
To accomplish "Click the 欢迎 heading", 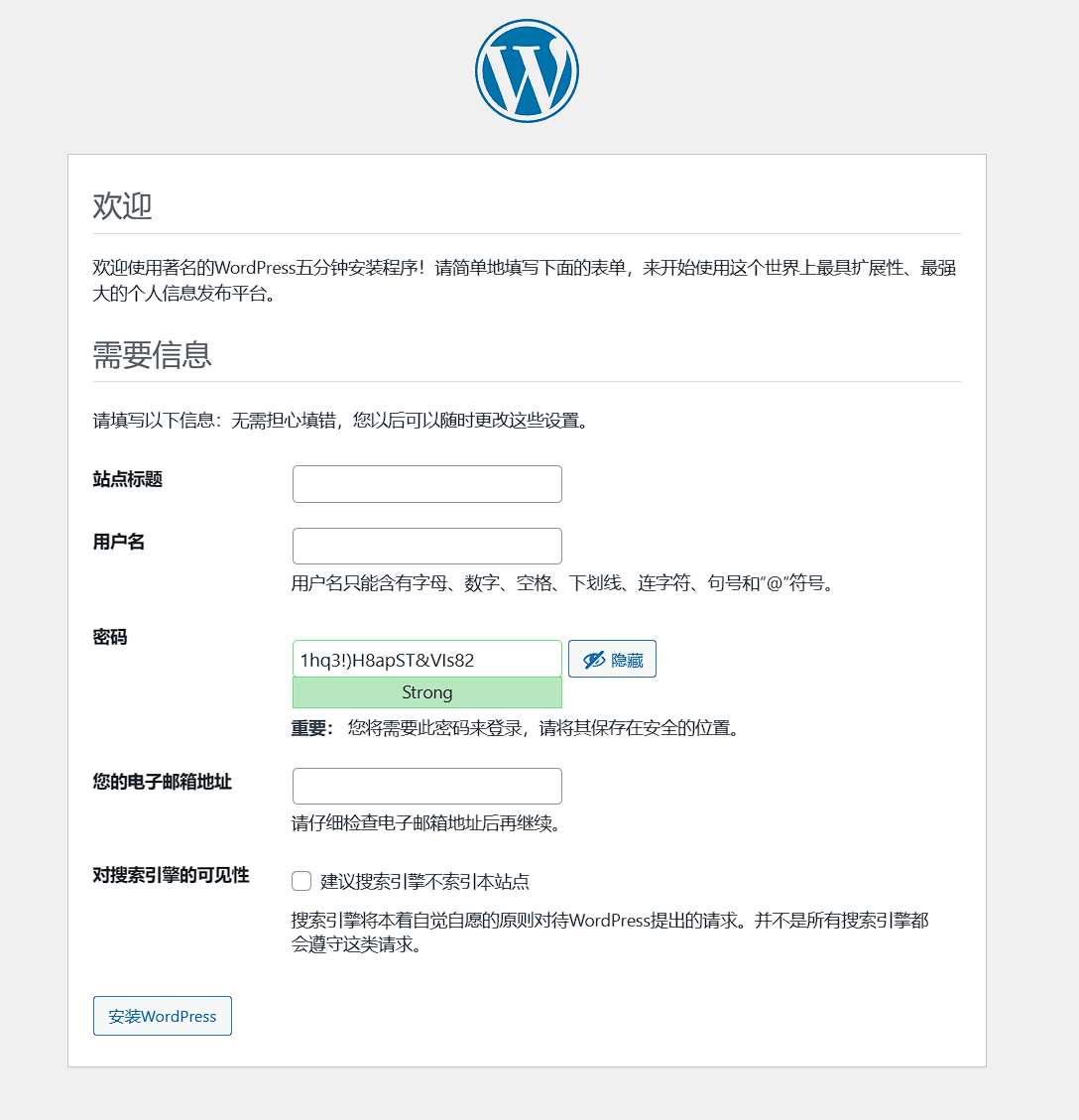I will (x=122, y=205).
